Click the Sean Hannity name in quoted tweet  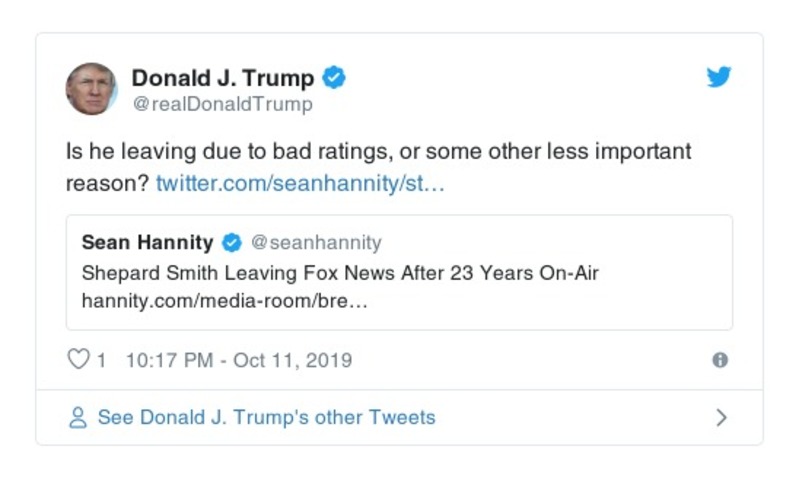[x=147, y=243]
